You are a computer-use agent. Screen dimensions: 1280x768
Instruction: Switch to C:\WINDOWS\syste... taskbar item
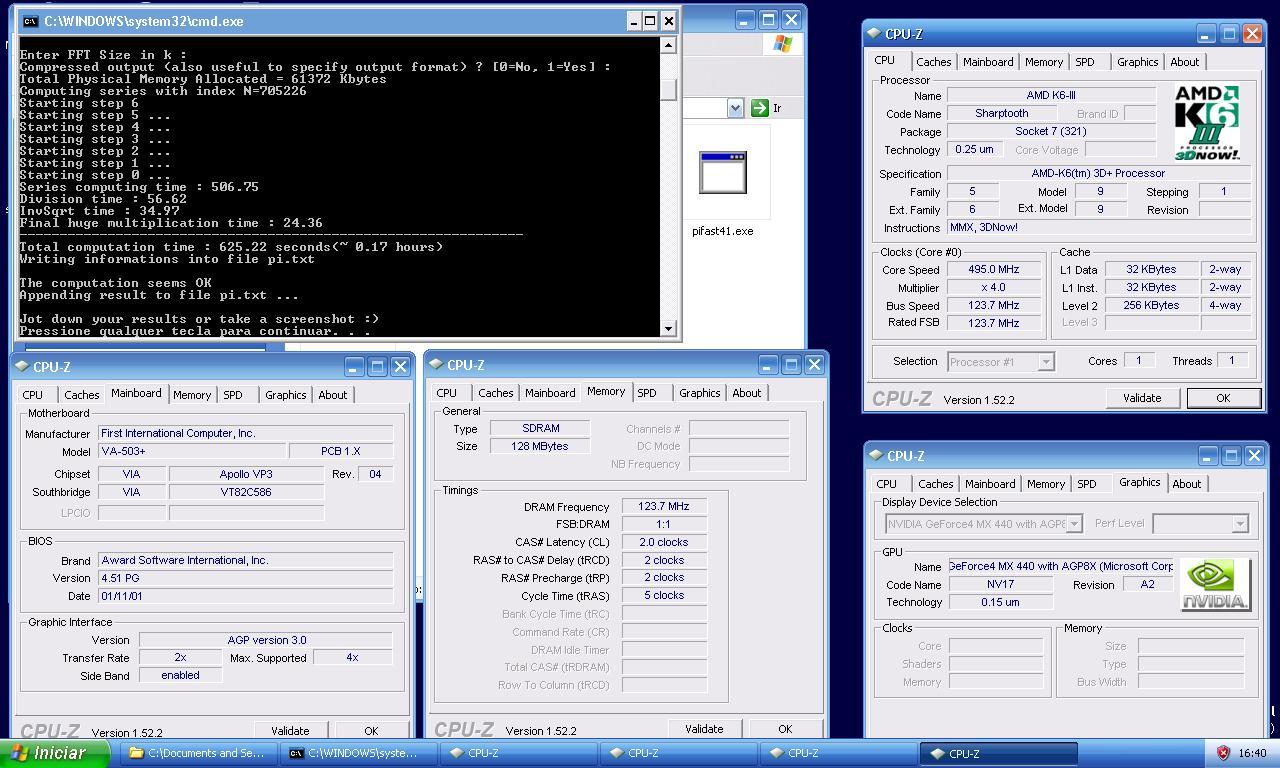coord(358,753)
